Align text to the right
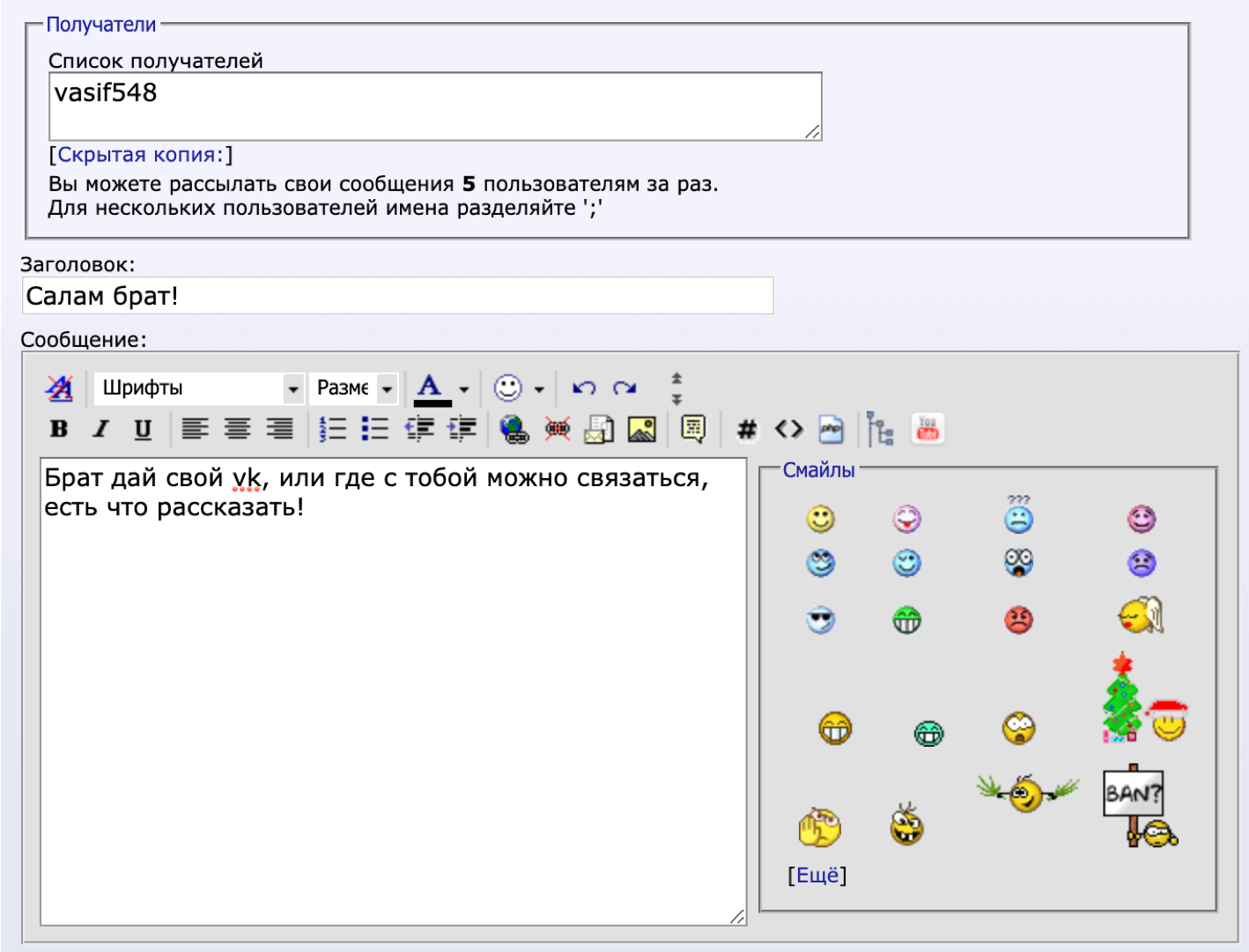This screenshot has width=1249, height=952. 279,429
